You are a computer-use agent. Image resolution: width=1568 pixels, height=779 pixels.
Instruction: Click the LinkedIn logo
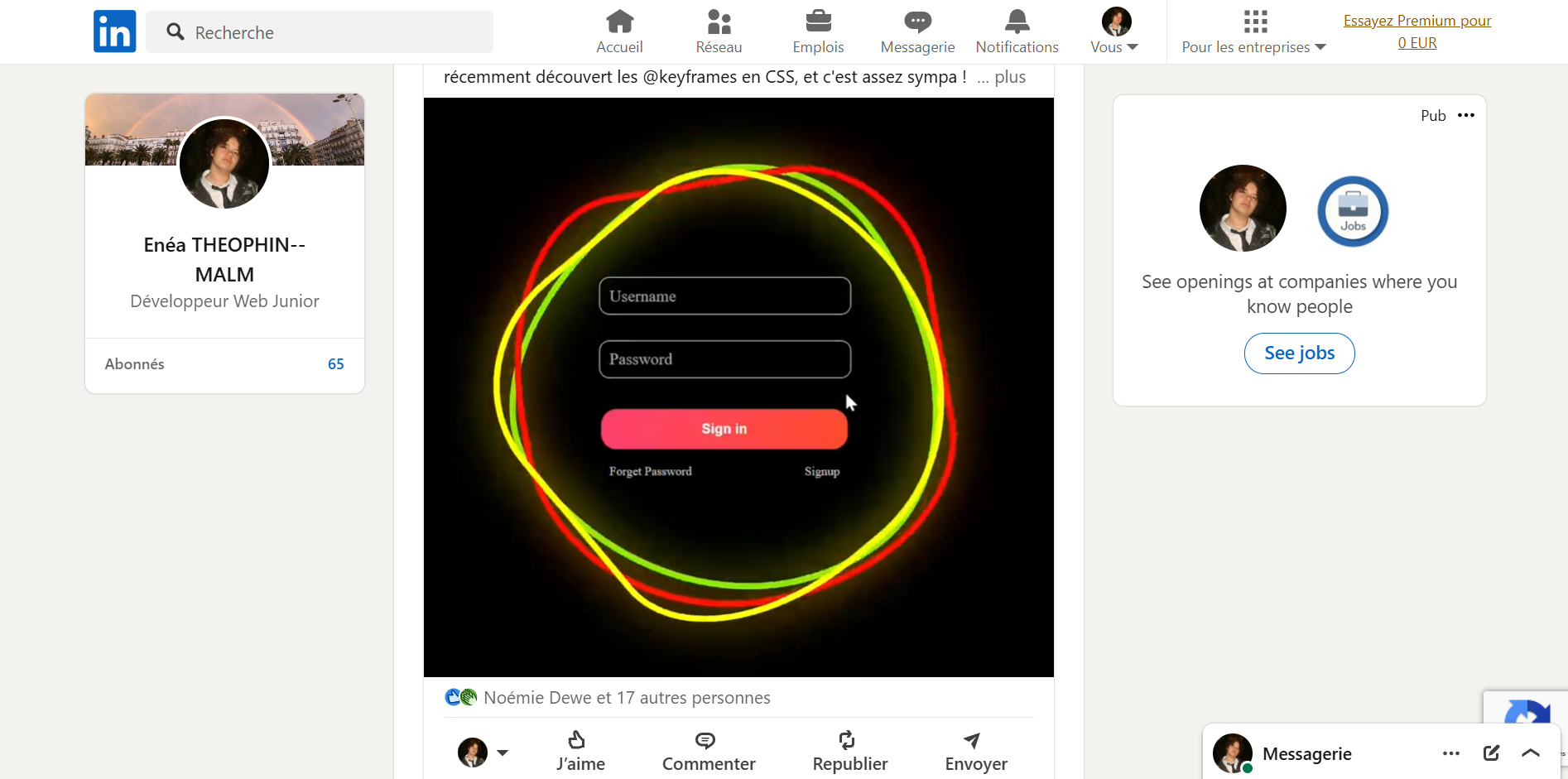click(x=114, y=31)
